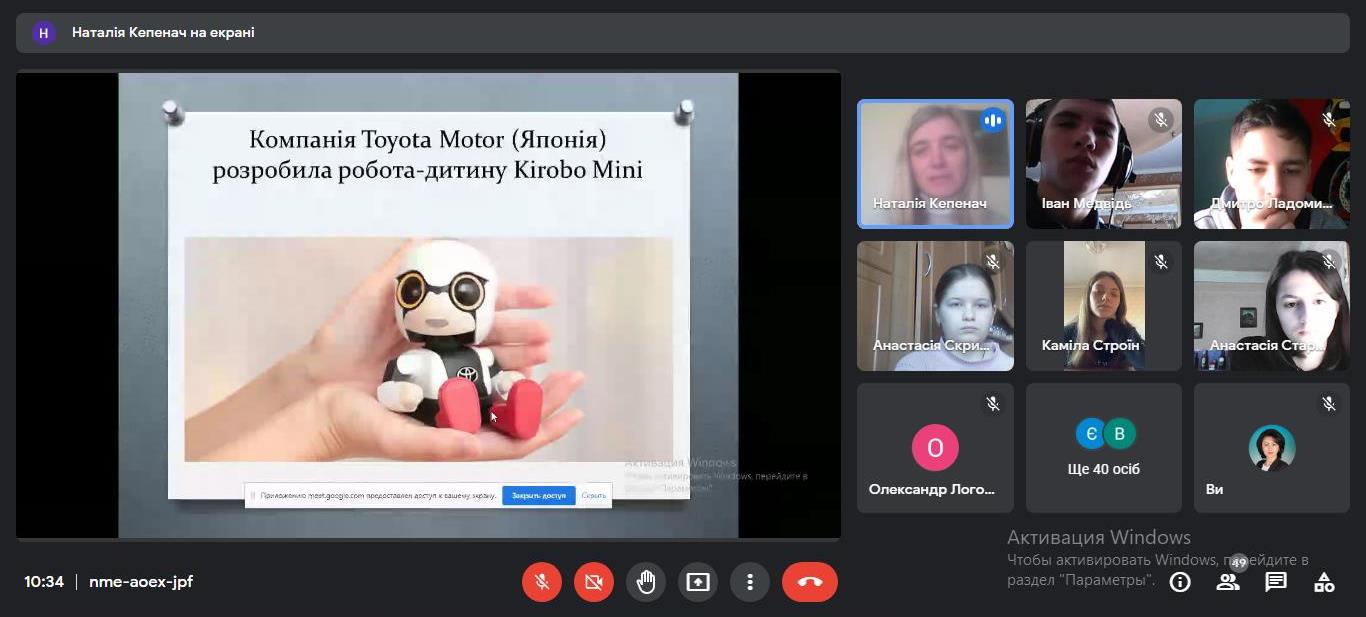Click the Скрыть link in sharing bar

(x=594, y=495)
